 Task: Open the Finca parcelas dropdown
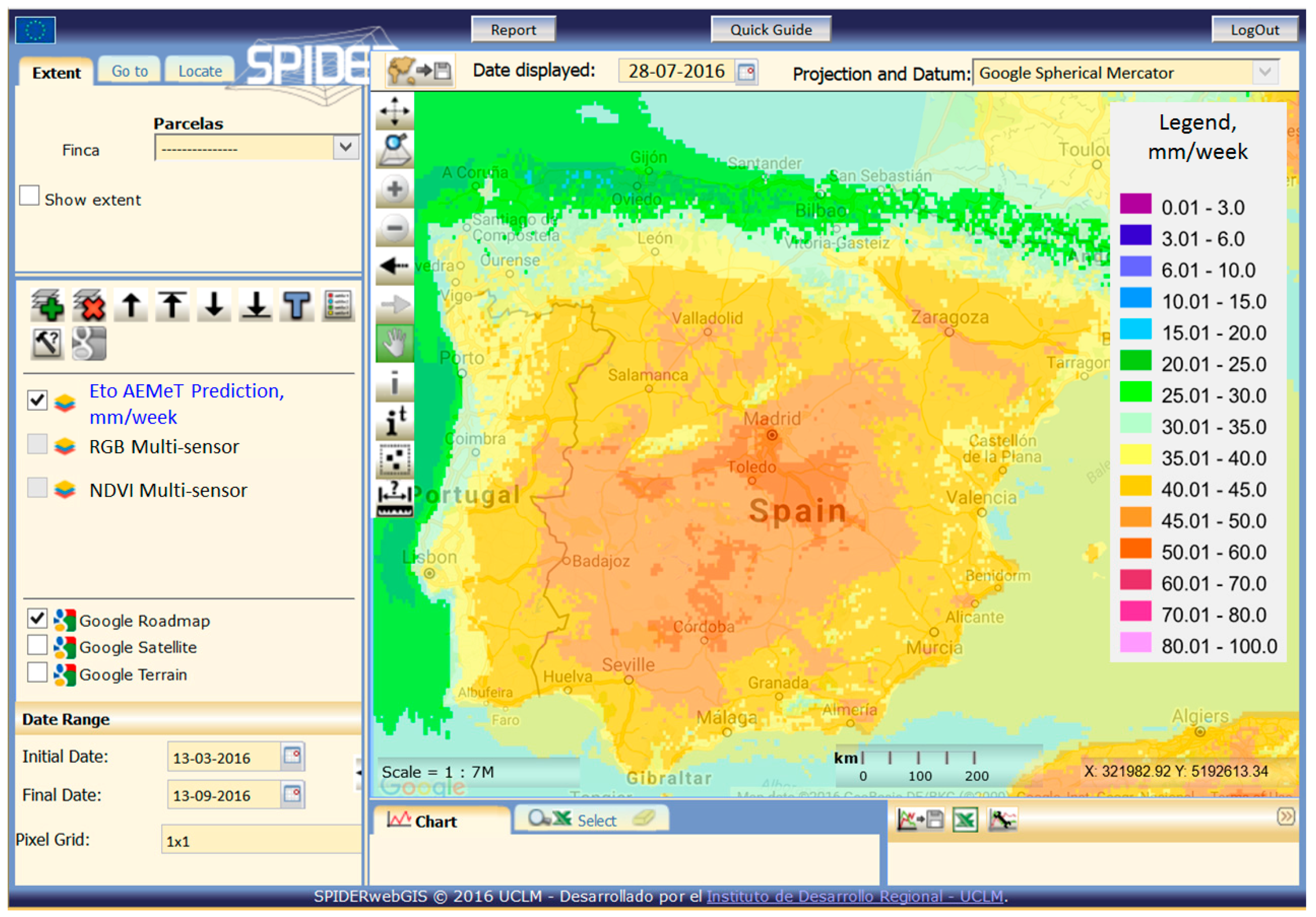(x=345, y=147)
